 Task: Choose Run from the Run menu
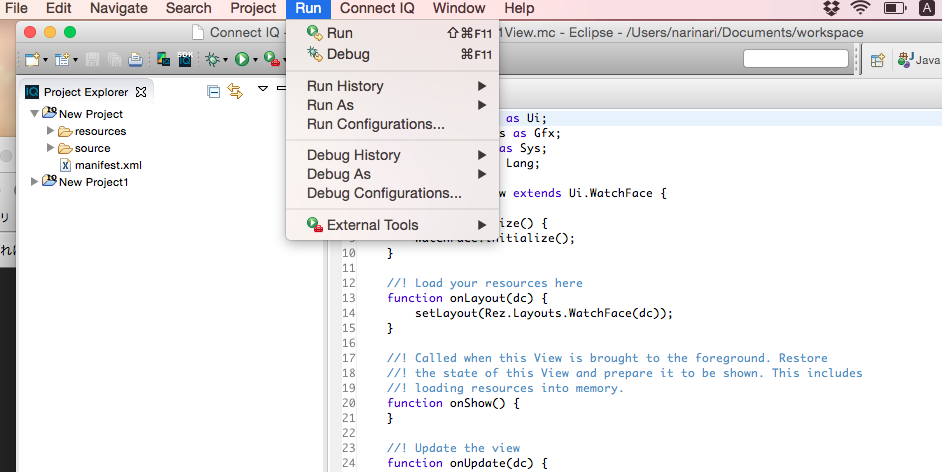392,33
